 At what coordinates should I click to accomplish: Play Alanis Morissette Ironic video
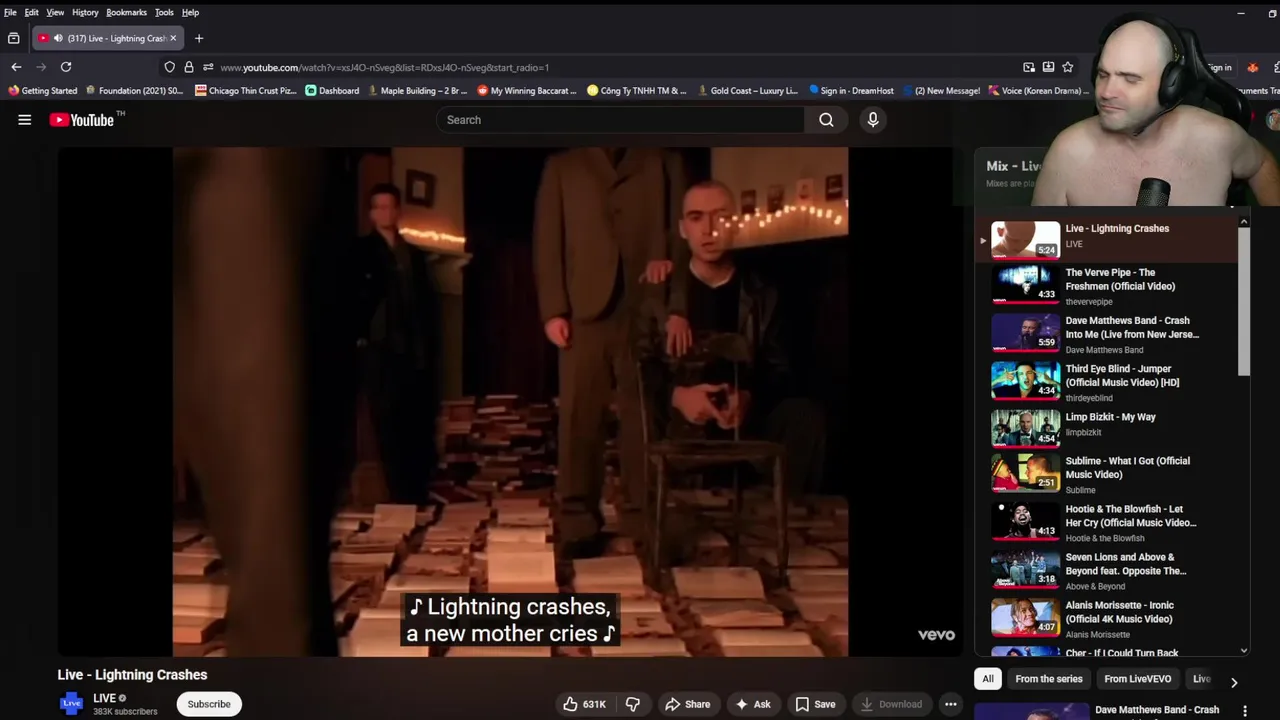[x=1107, y=618]
